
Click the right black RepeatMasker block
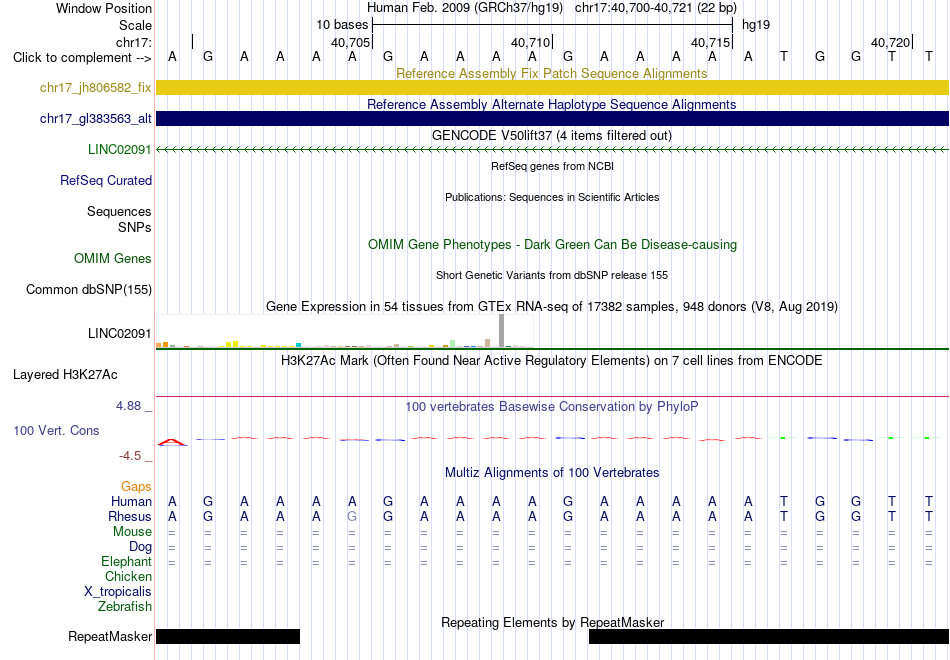(x=769, y=636)
